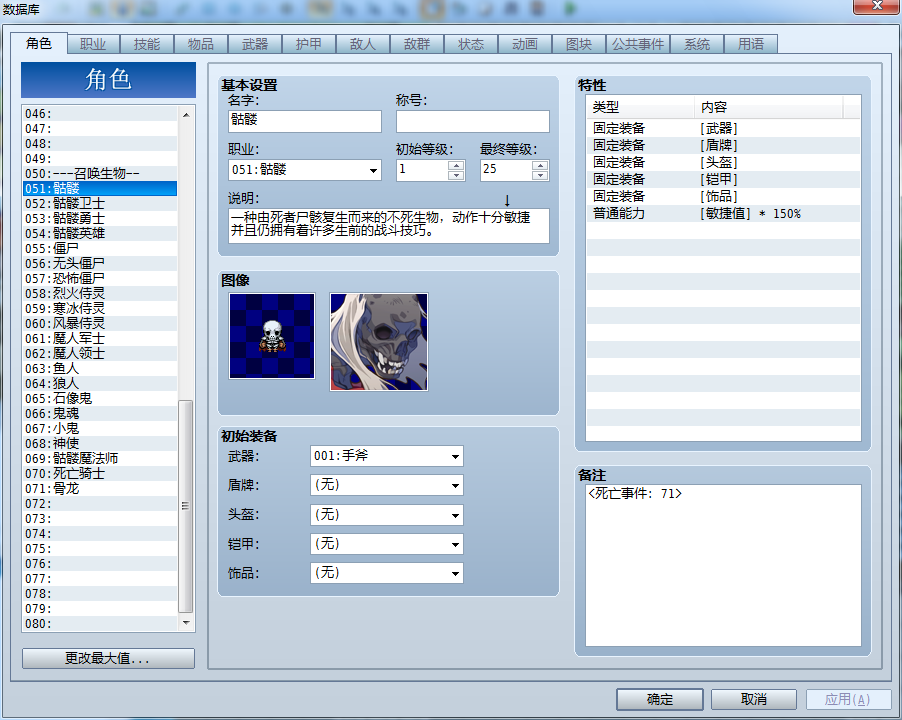Open the 武器 initial equipment dropdown
The width and height of the screenshot is (902, 720).
455,457
